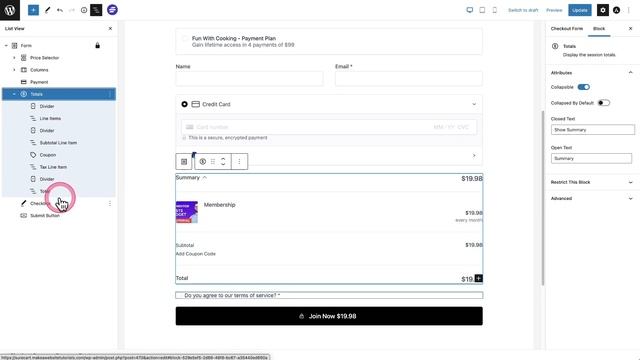Collapse the Attributes panel
This screenshot has width=640, height=360.
click(x=630, y=73)
